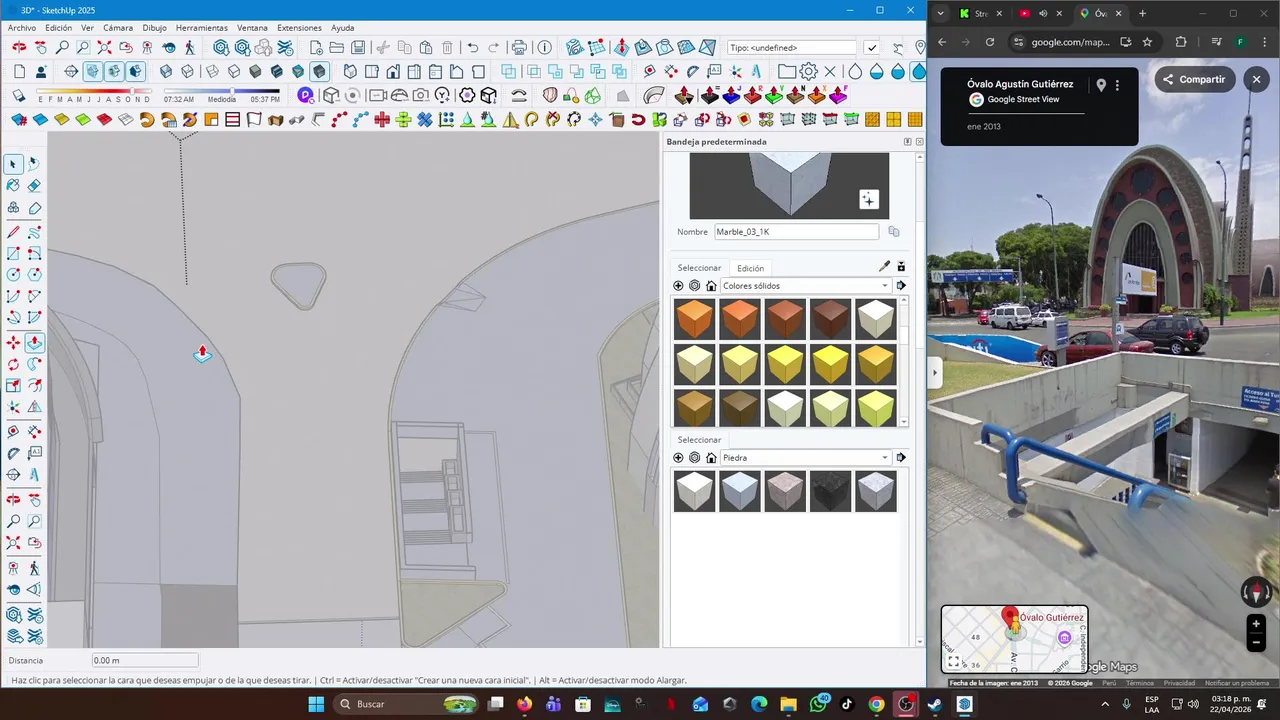Open the Extensiones menu
This screenshot has height=720, width=1280.
coord(300,28)
